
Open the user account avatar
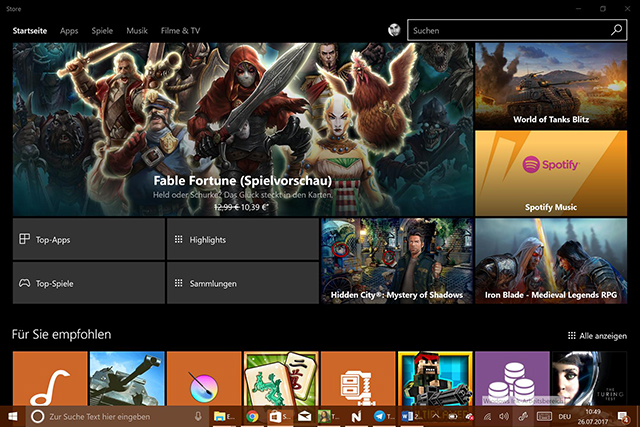point(394,31)
